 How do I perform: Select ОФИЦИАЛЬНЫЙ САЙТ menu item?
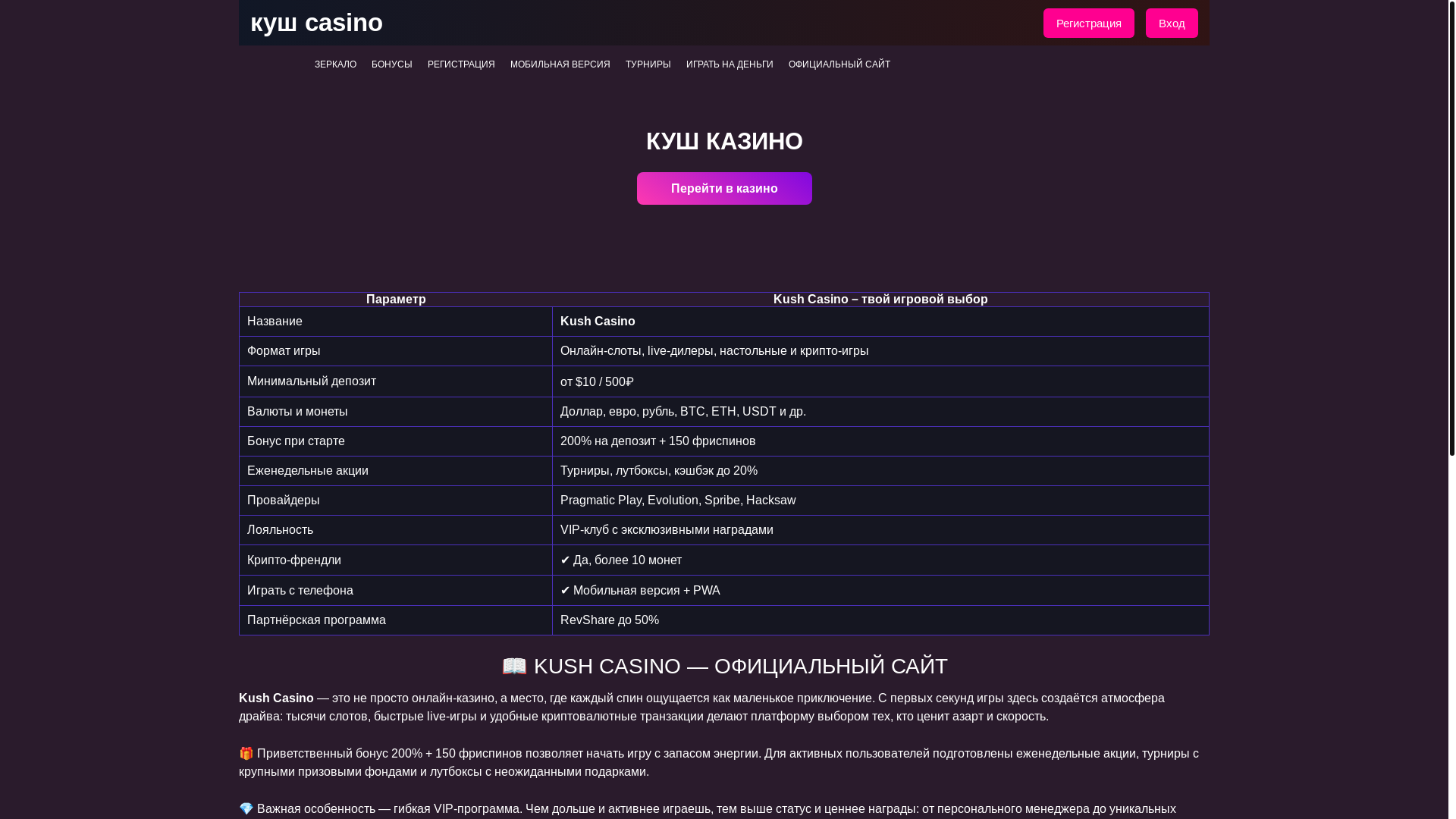pyautogui.click(x=839, y=64)
